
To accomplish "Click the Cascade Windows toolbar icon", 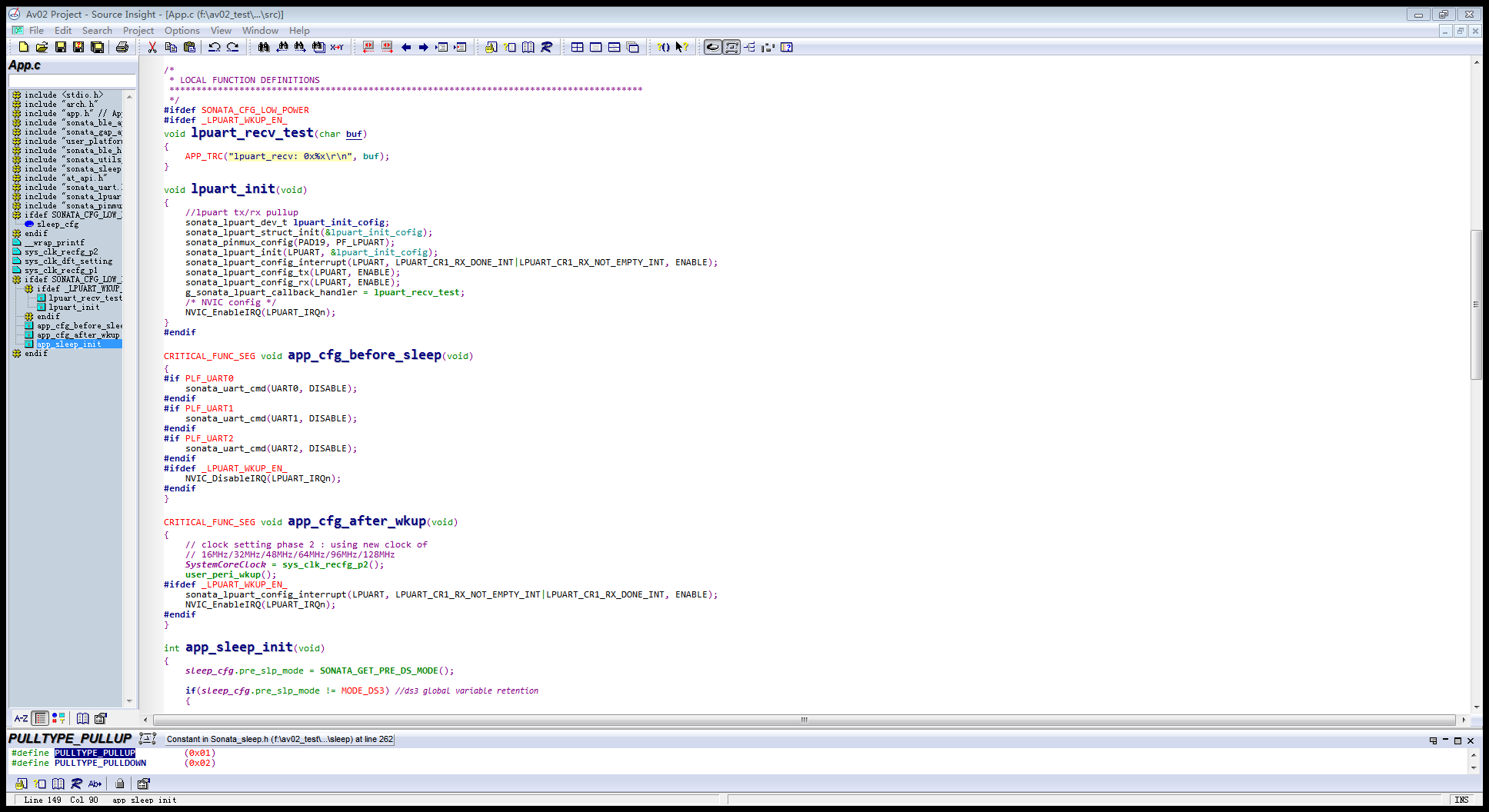I will click(x=633, y=47).
